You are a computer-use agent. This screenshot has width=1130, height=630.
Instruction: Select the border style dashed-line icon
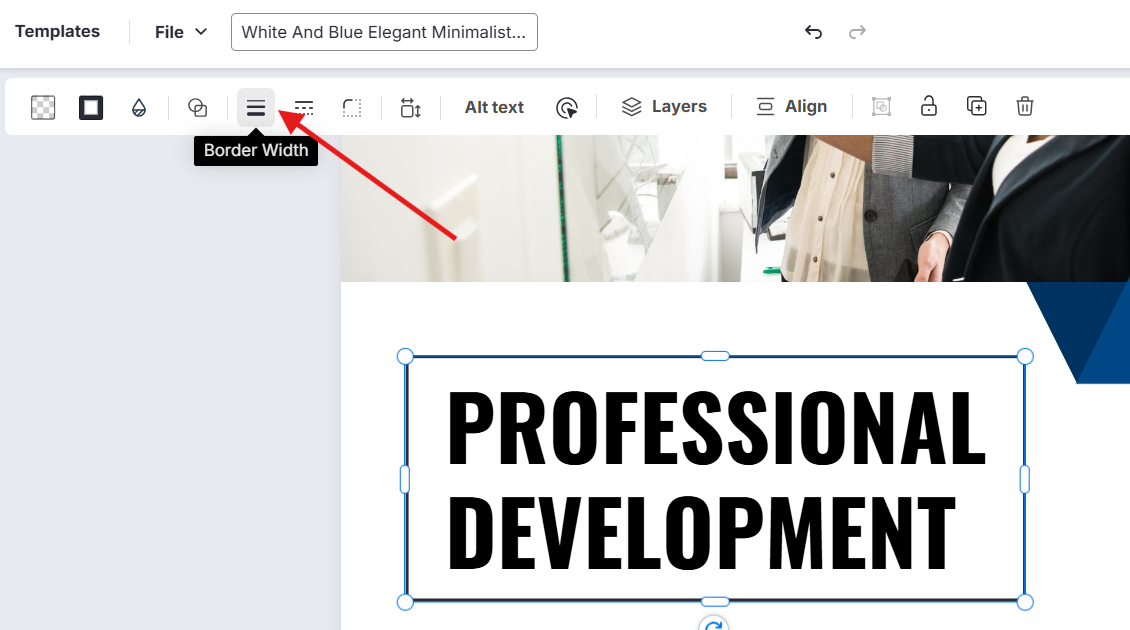point(304,107)
